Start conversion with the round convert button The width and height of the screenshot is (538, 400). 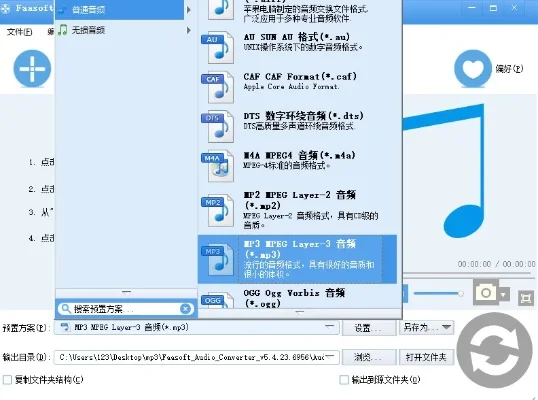pyautogui.click(x=494, y=350)
